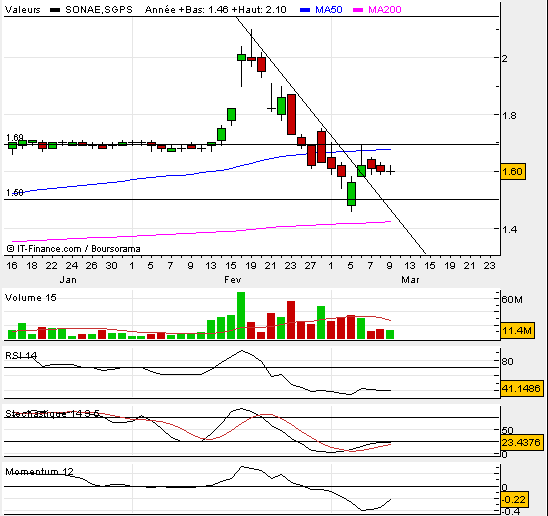Click the magenta MA200 legend swatch
The image size is (548, 516).
click(x=358, y=10)
